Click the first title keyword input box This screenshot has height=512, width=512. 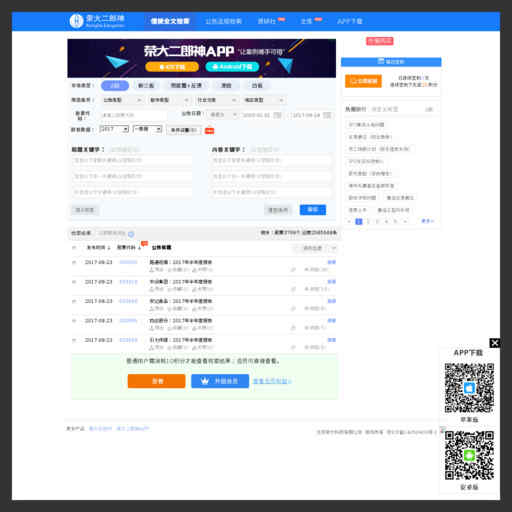(x=132, y=161)
